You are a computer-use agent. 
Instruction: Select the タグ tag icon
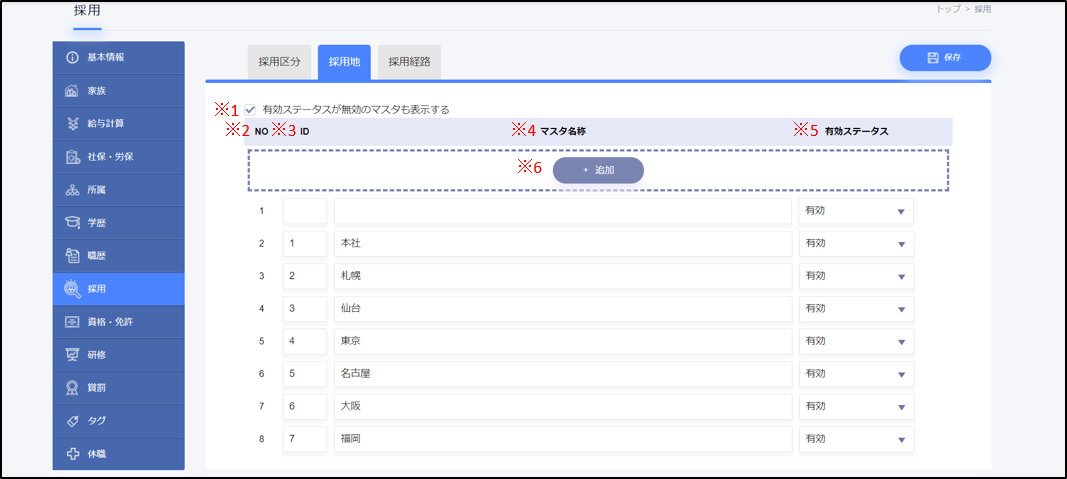tap(72, 421)
